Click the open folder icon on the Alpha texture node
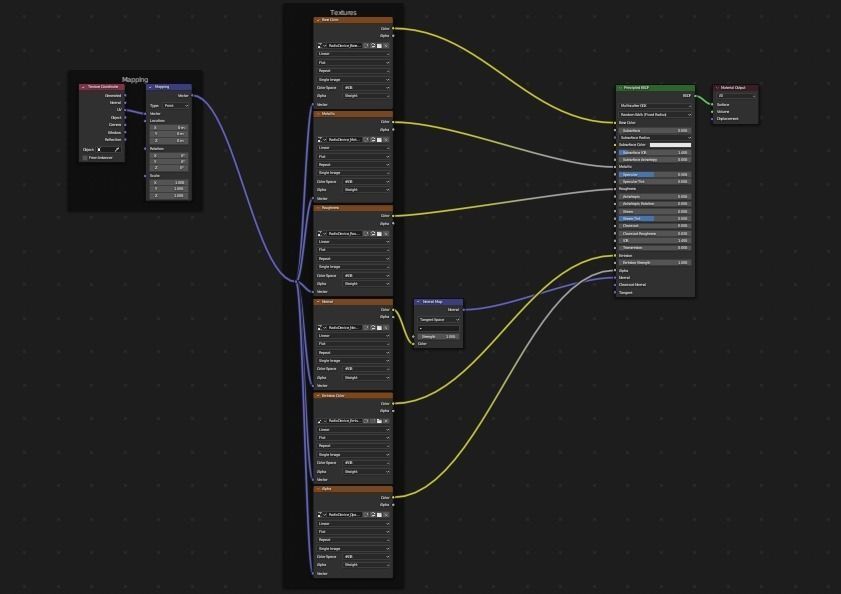841x594 pixels. [379, 515]
